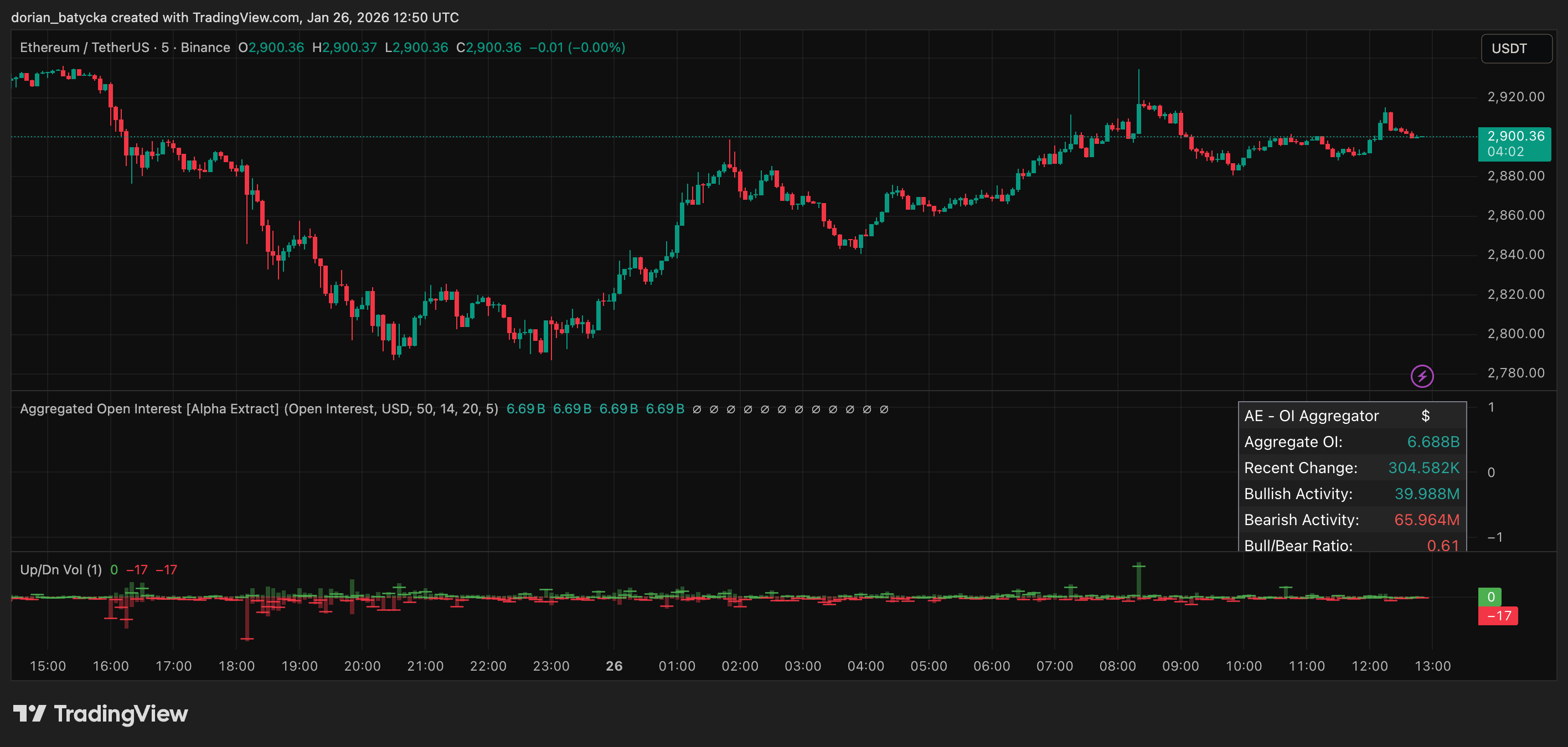Click the TradingView logo icon
Screen dimensions: 1568x747
pos(29,713)
